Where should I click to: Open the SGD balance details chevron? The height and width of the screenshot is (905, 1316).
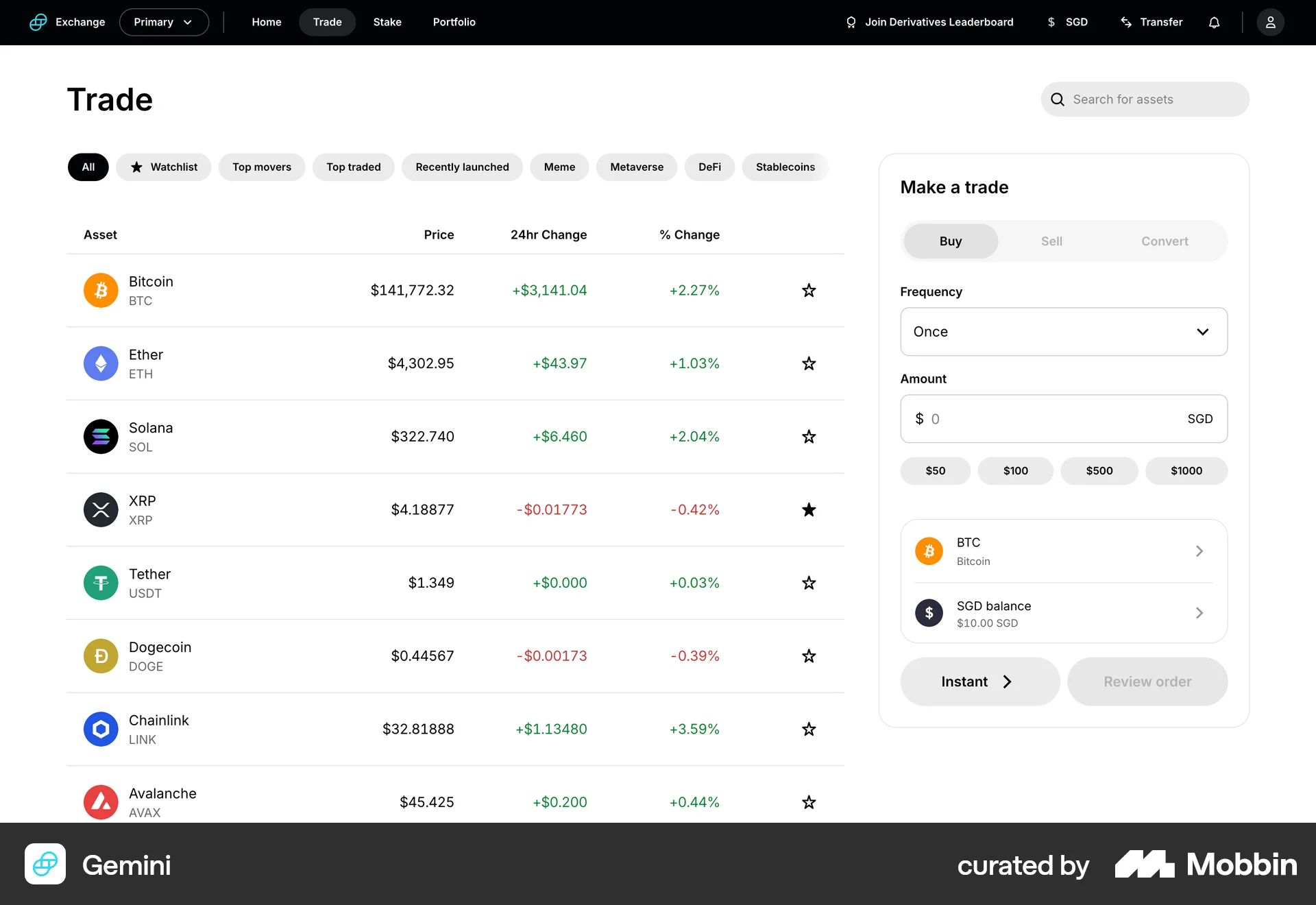[1199, 613]
